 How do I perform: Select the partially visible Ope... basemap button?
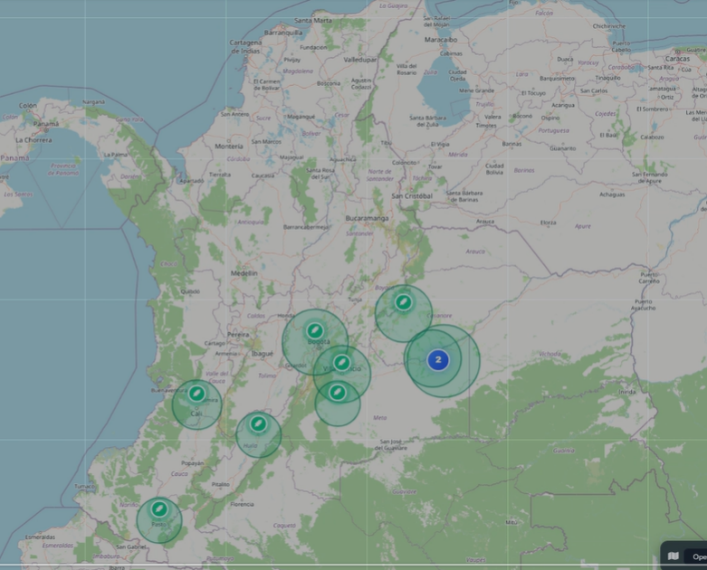697,556
